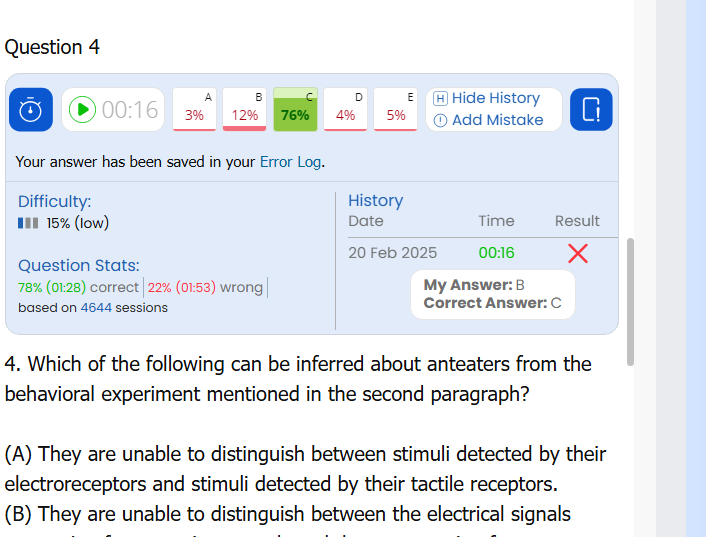Open the Error Log link
This screenshot has height=537, width=708.
click(290, 161)
